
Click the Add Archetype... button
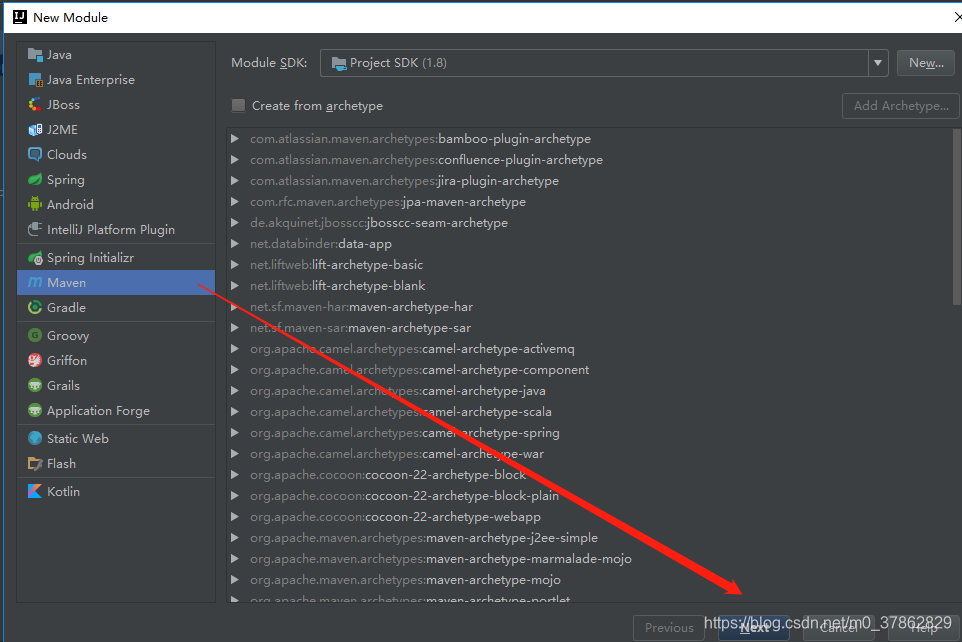point(901,106)
